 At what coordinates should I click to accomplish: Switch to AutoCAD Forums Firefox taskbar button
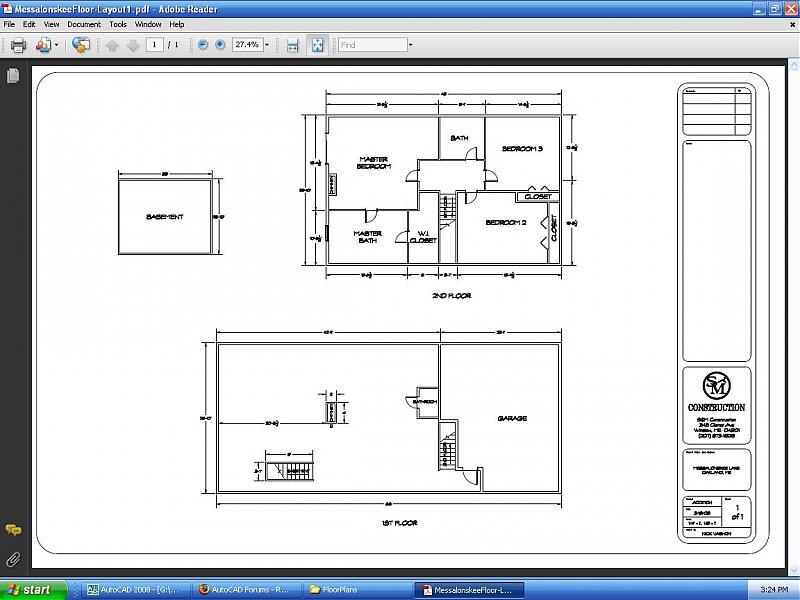[247, 590]
